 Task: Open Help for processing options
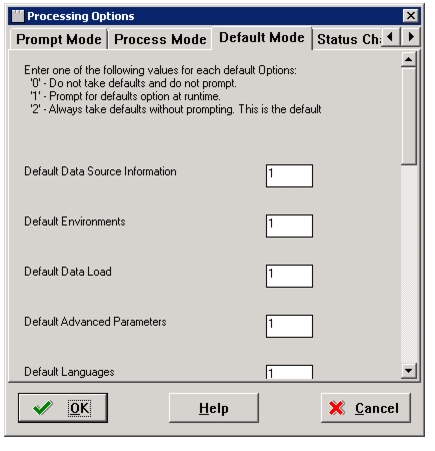pyautogui.click(x=214, y=408)
